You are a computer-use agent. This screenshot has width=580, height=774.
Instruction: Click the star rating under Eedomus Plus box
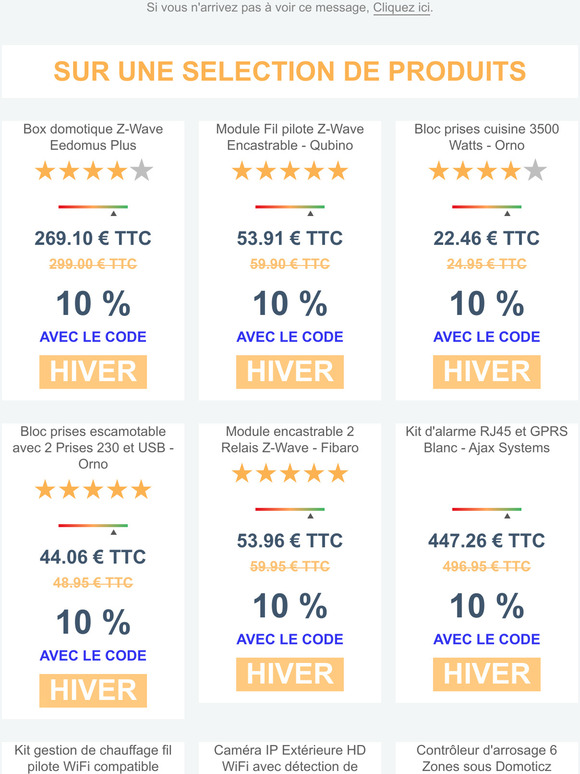click(93, 171)
